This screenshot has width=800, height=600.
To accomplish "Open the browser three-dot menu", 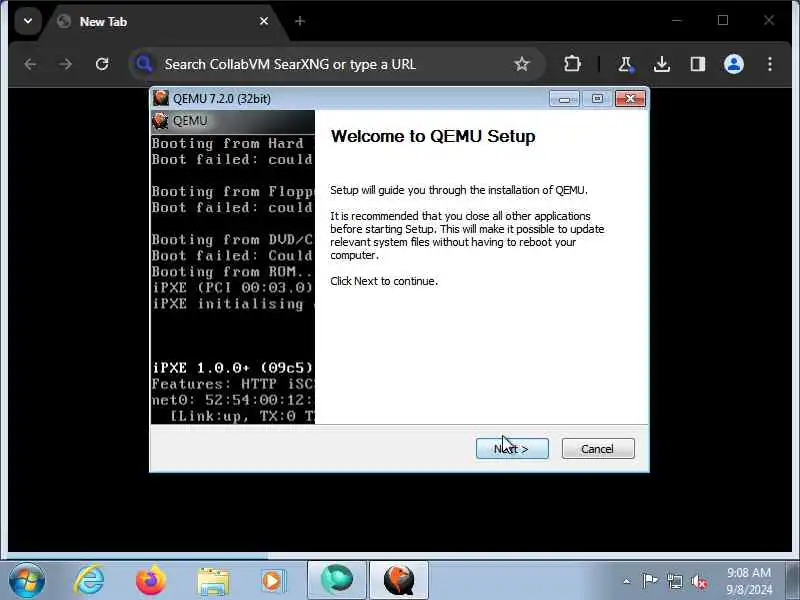I will tap(770, 64).
